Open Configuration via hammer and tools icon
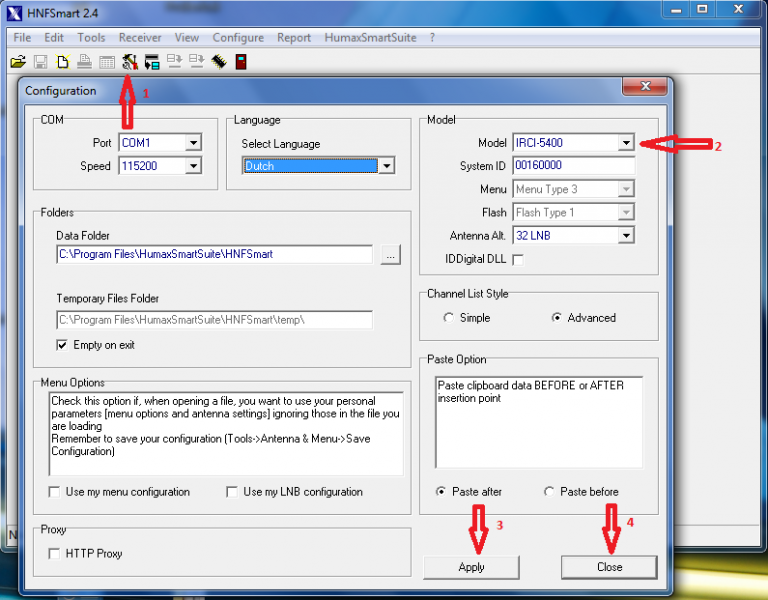This screenshot has width=768, height=600. click(x=130, y=62)
